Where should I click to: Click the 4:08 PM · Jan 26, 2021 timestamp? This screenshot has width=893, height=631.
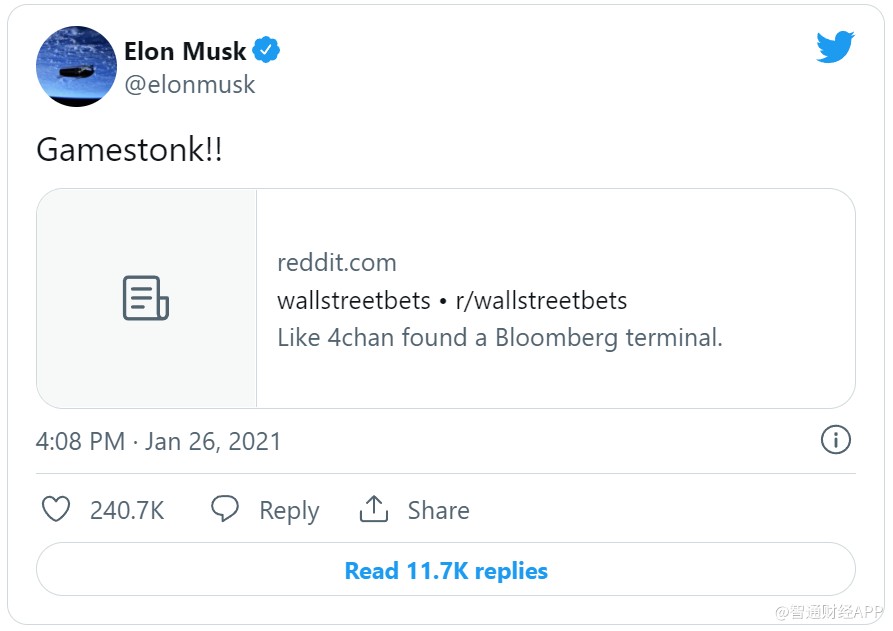159,441
